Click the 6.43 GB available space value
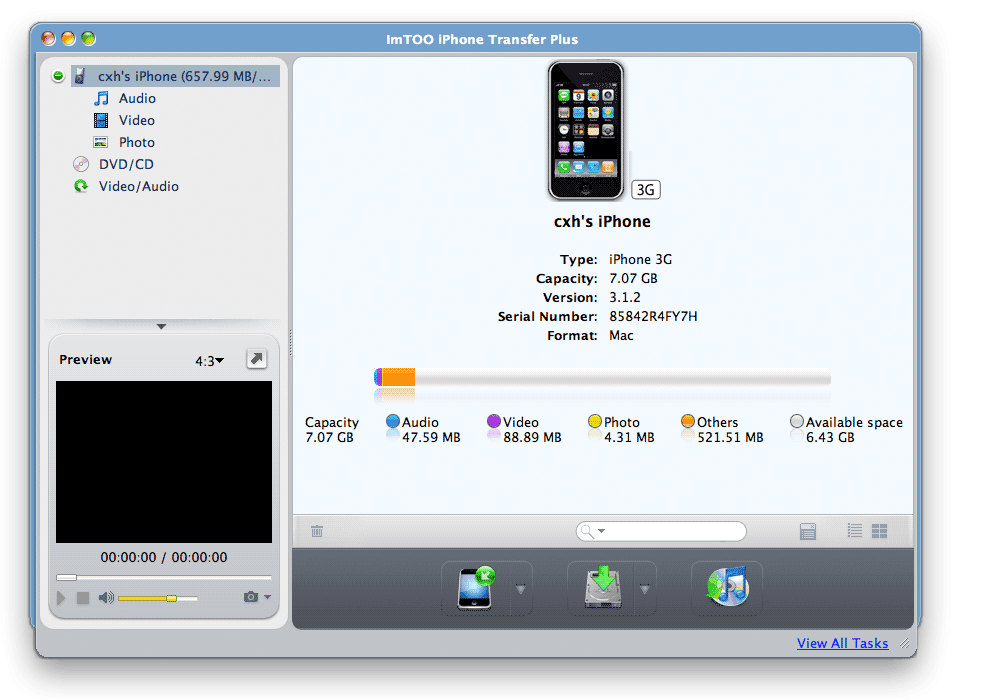Viewport: 981px width, 700px height. pyautogui.click(x=830, y=437)
